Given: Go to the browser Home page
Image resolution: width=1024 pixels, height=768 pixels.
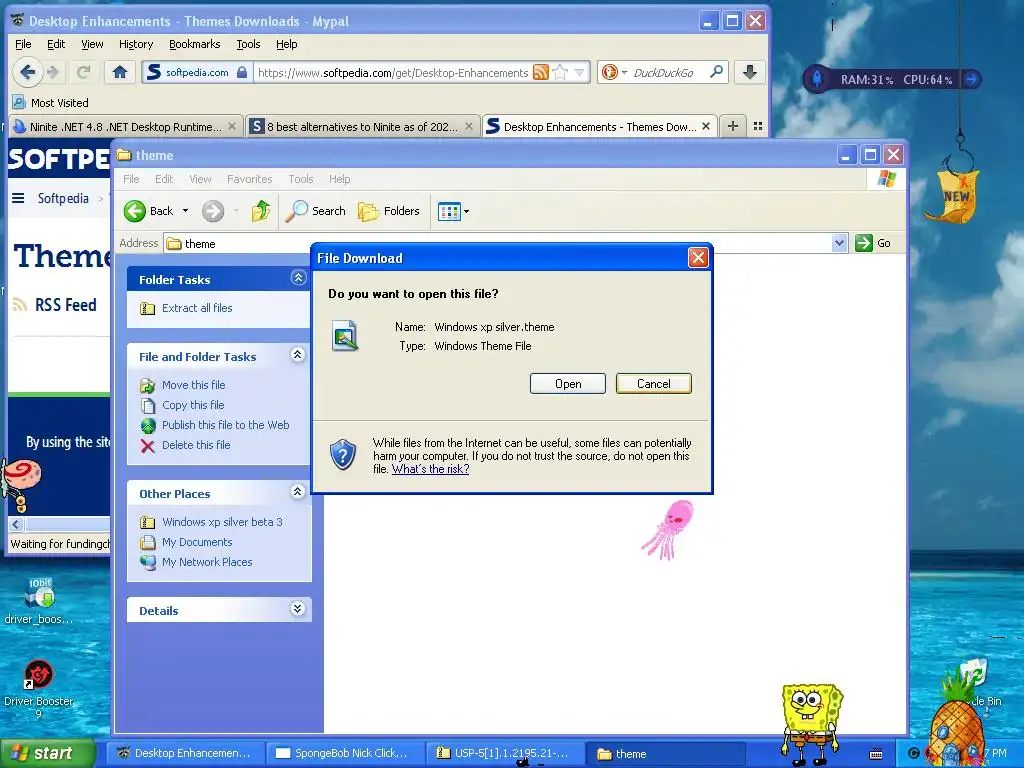Looking at the screenshot, I should 120,72.
